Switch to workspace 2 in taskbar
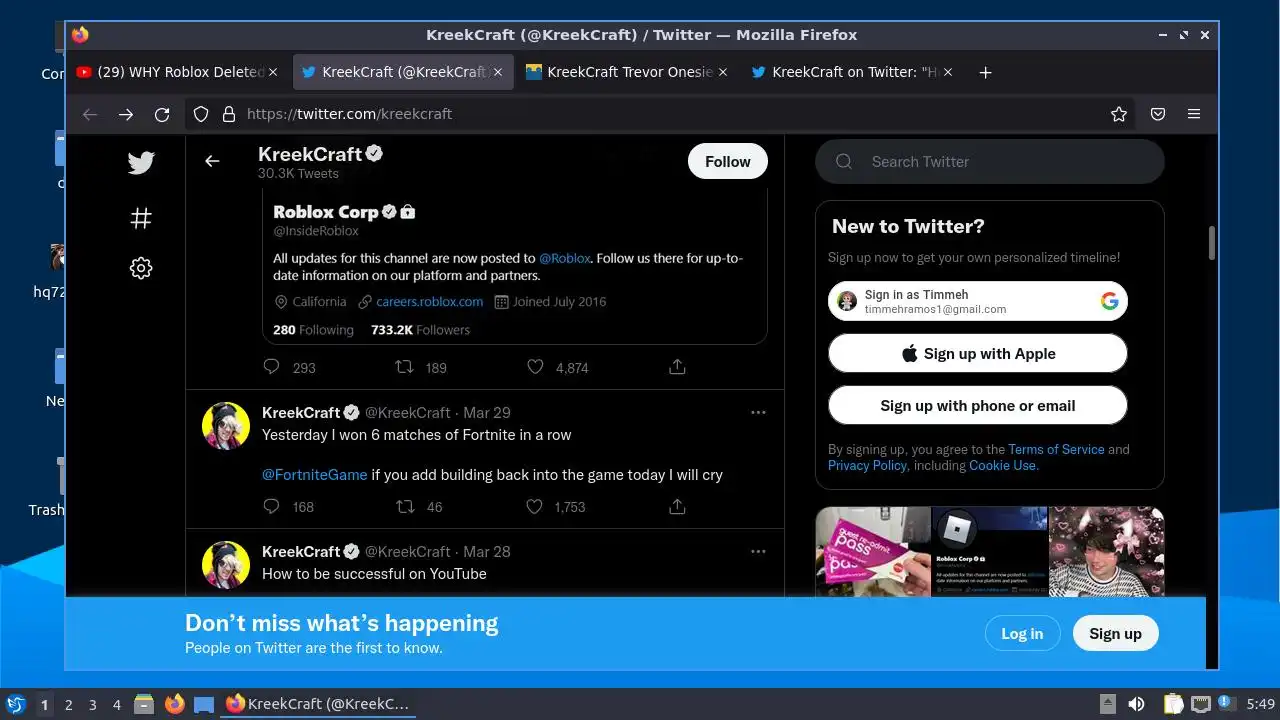 pos(68,705)
